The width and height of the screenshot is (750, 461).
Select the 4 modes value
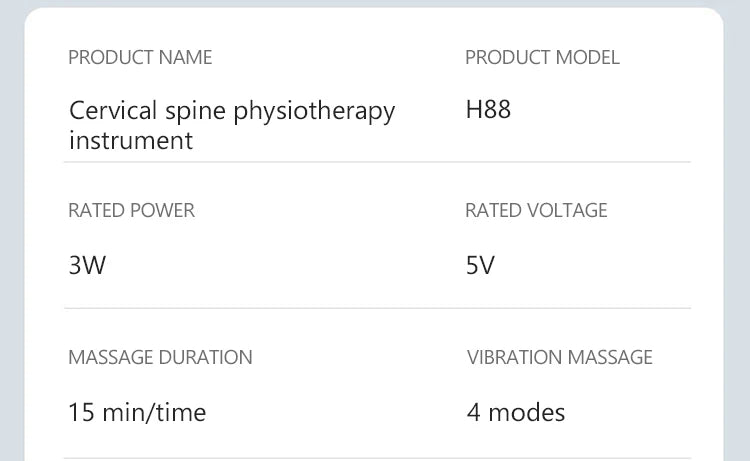tap(515, 412)
